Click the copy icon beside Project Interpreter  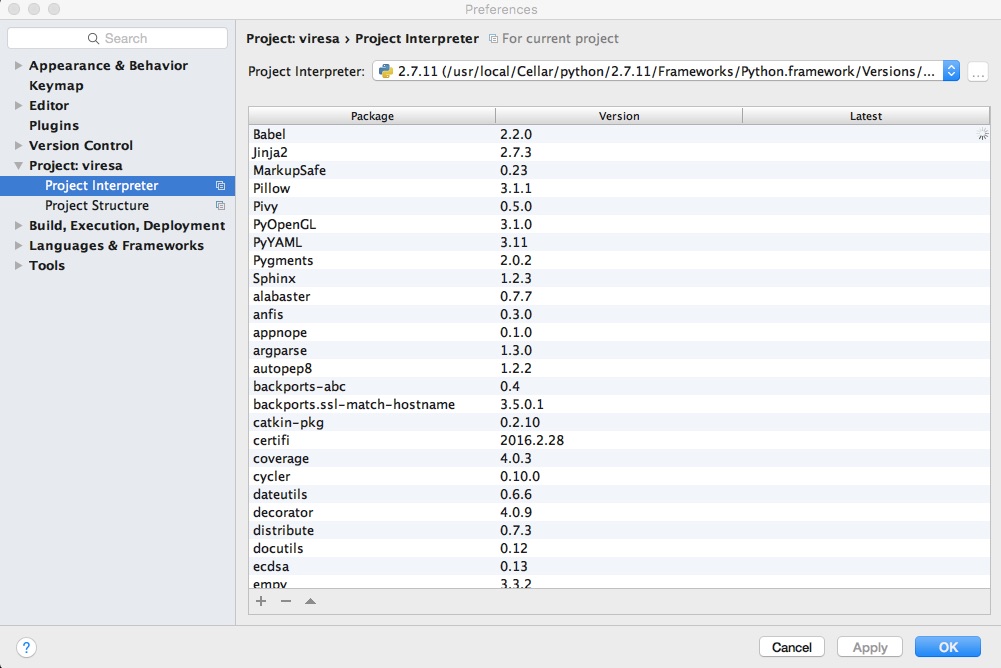tap(220, 186)
